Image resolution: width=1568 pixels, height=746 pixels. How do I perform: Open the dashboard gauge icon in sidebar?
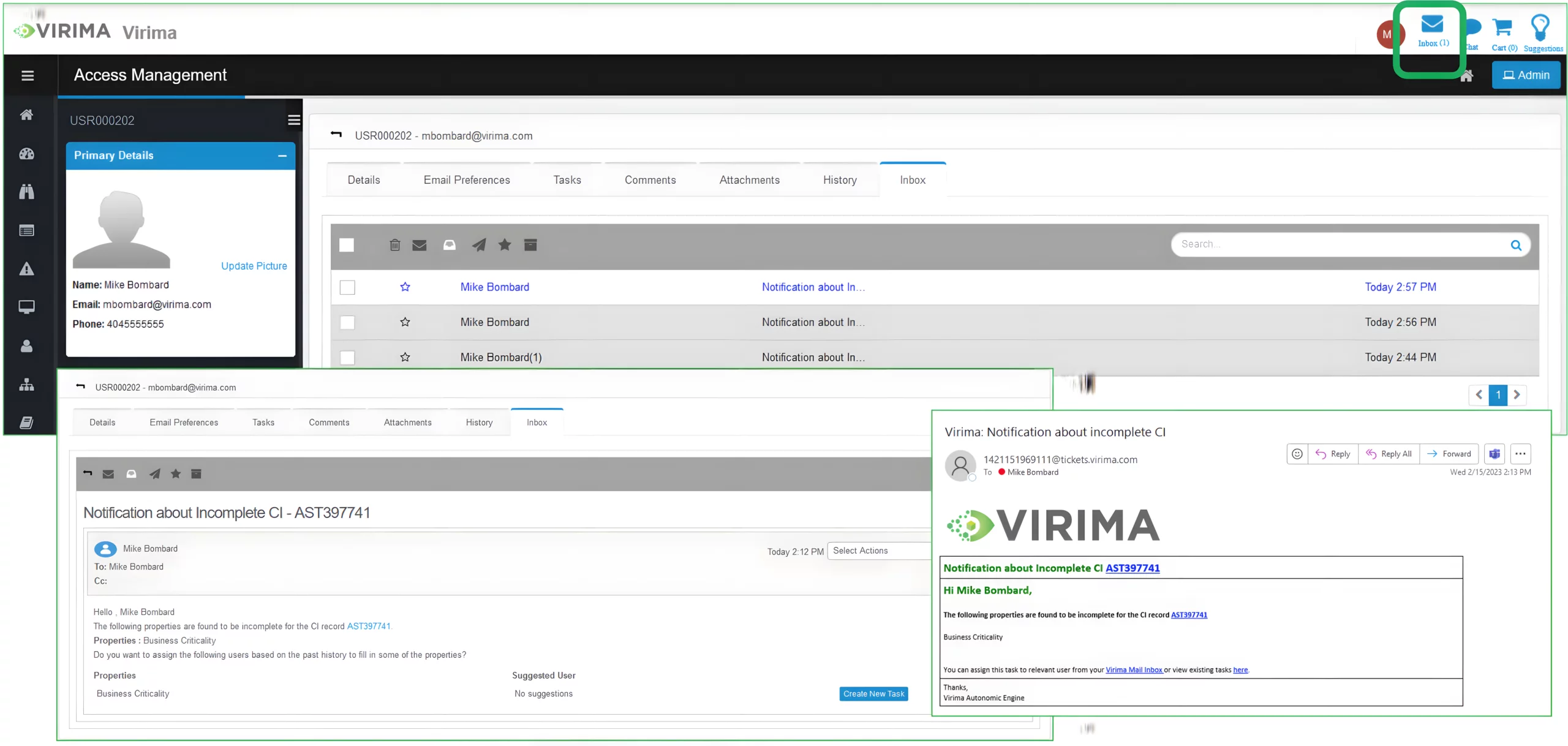27,154
